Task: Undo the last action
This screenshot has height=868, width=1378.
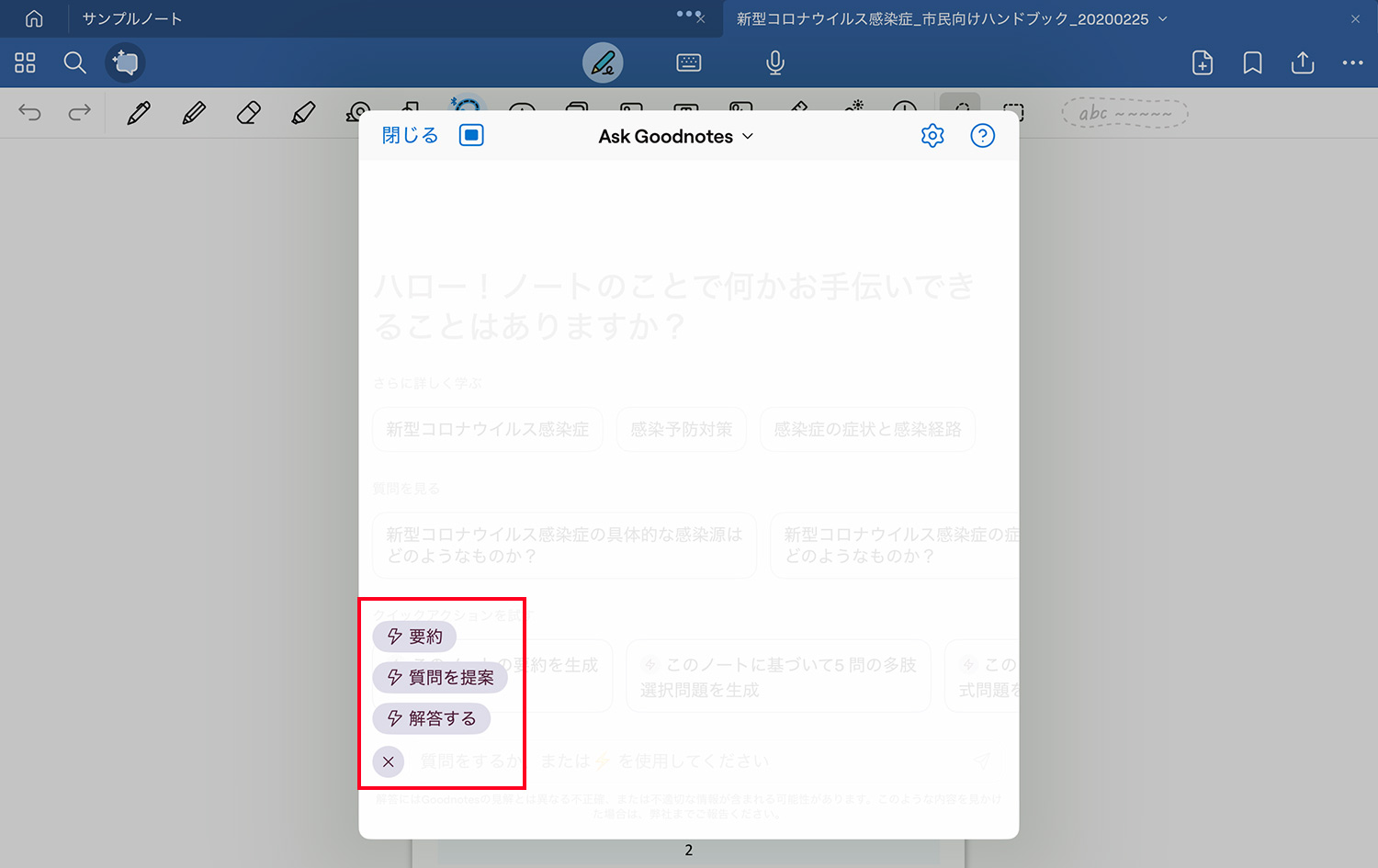Action: coord(29,113)
